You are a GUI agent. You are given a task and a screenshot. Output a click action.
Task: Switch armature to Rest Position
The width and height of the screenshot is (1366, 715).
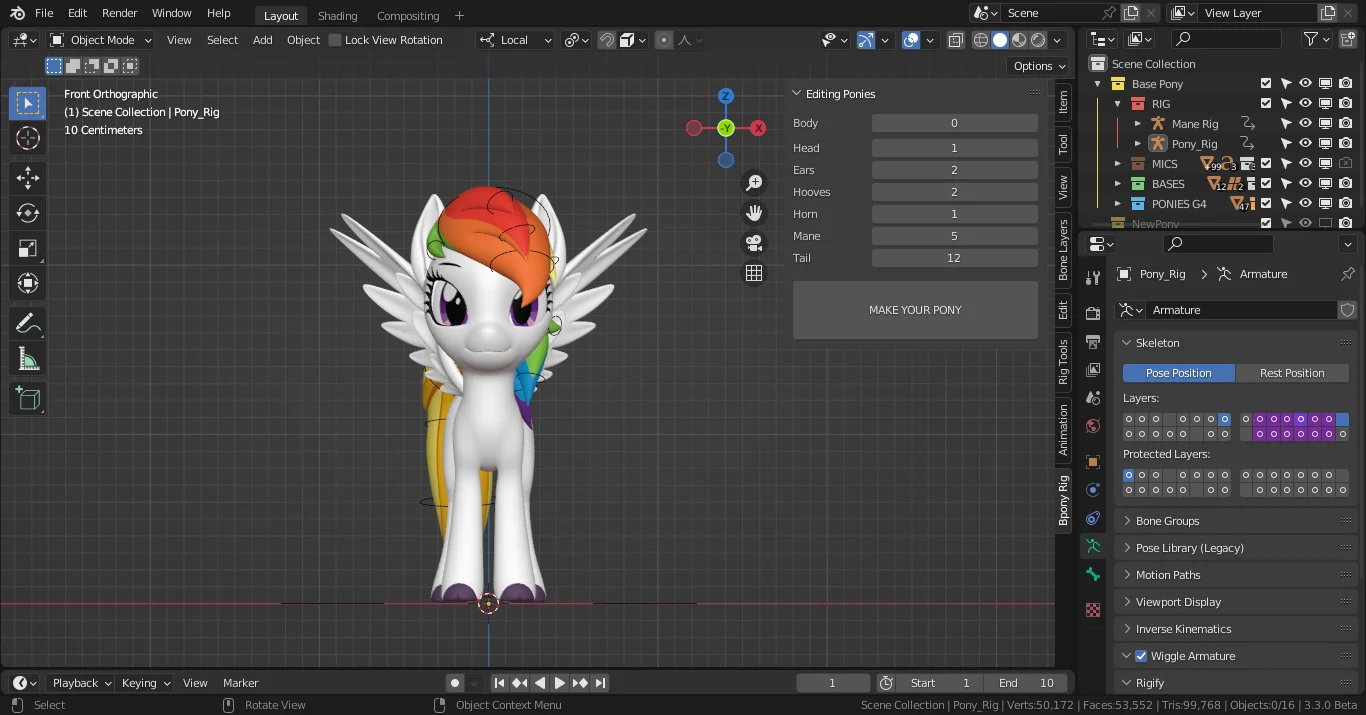[x=1292, y=372]
